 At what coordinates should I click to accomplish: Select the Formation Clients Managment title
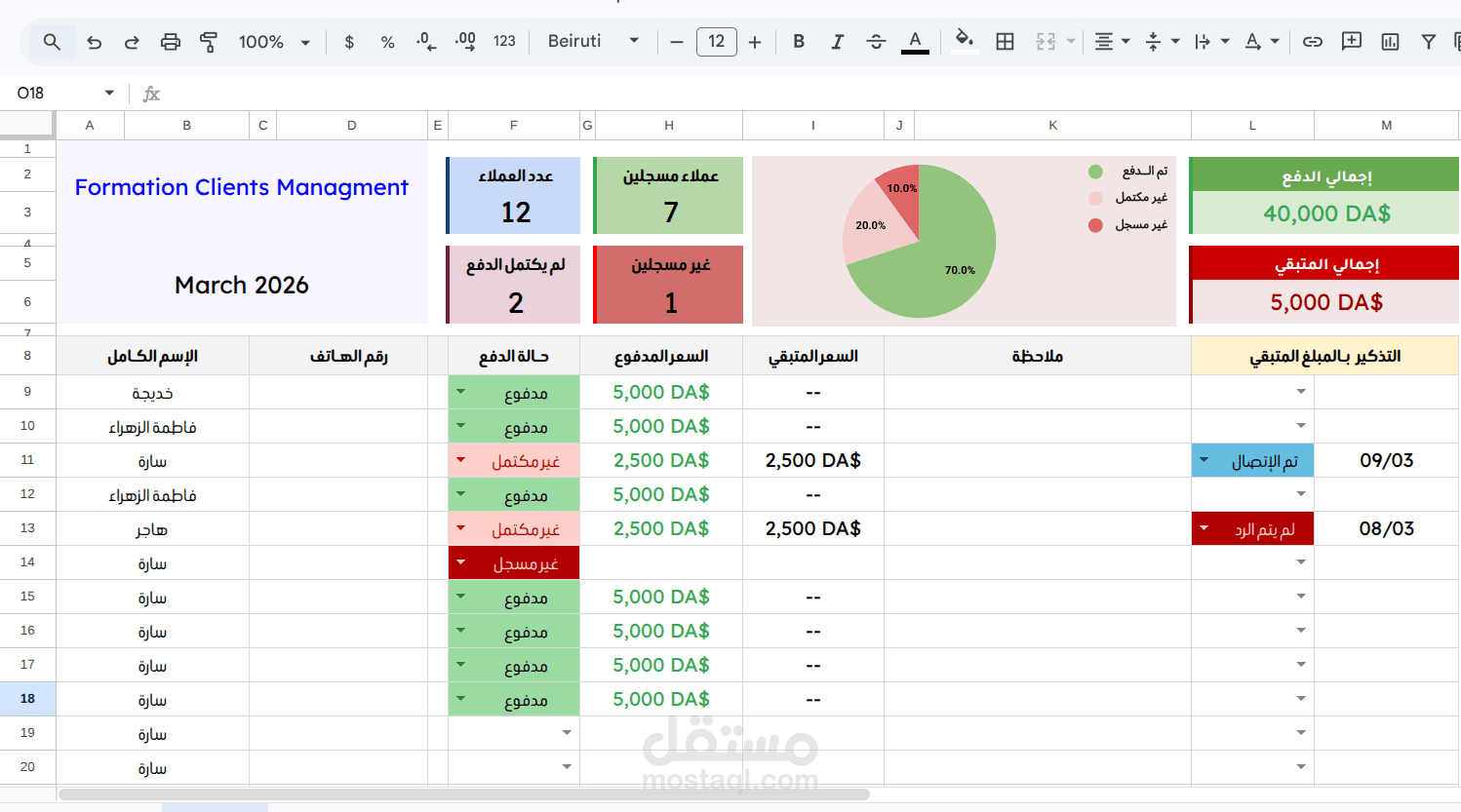pos(241,187)
